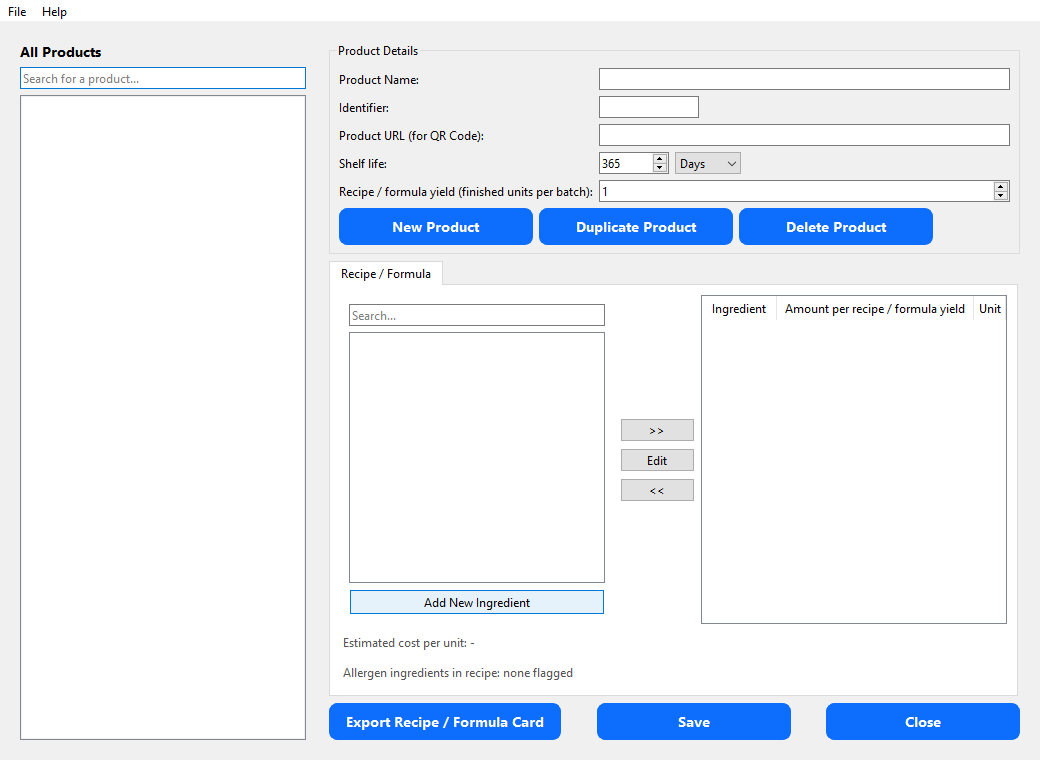Click Duplicate Product
Image resolution: width=1040 pixels, height=760 pixels.
pyautogui.click(x=636, y=227)
